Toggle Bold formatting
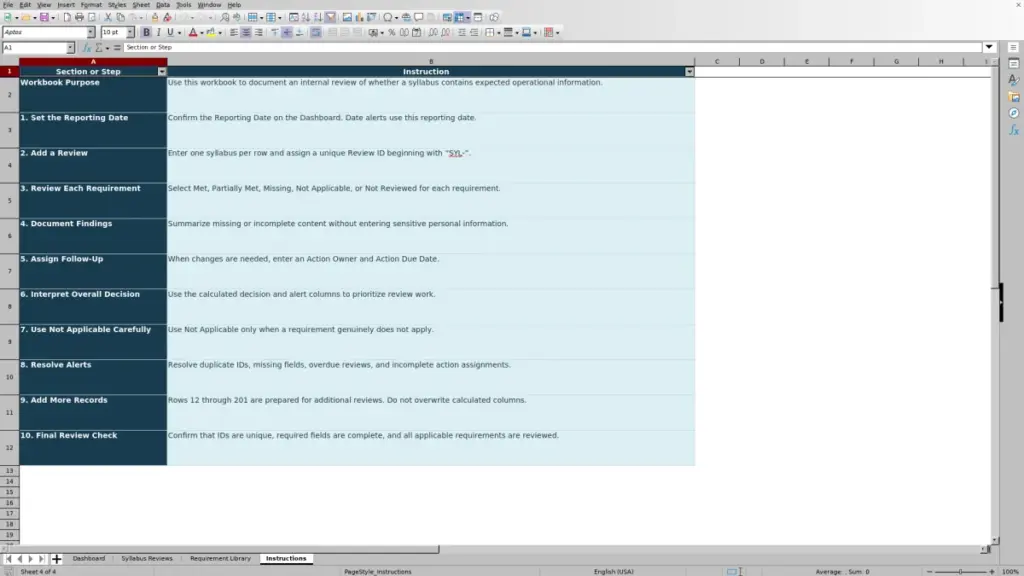 tap(146, 32)
